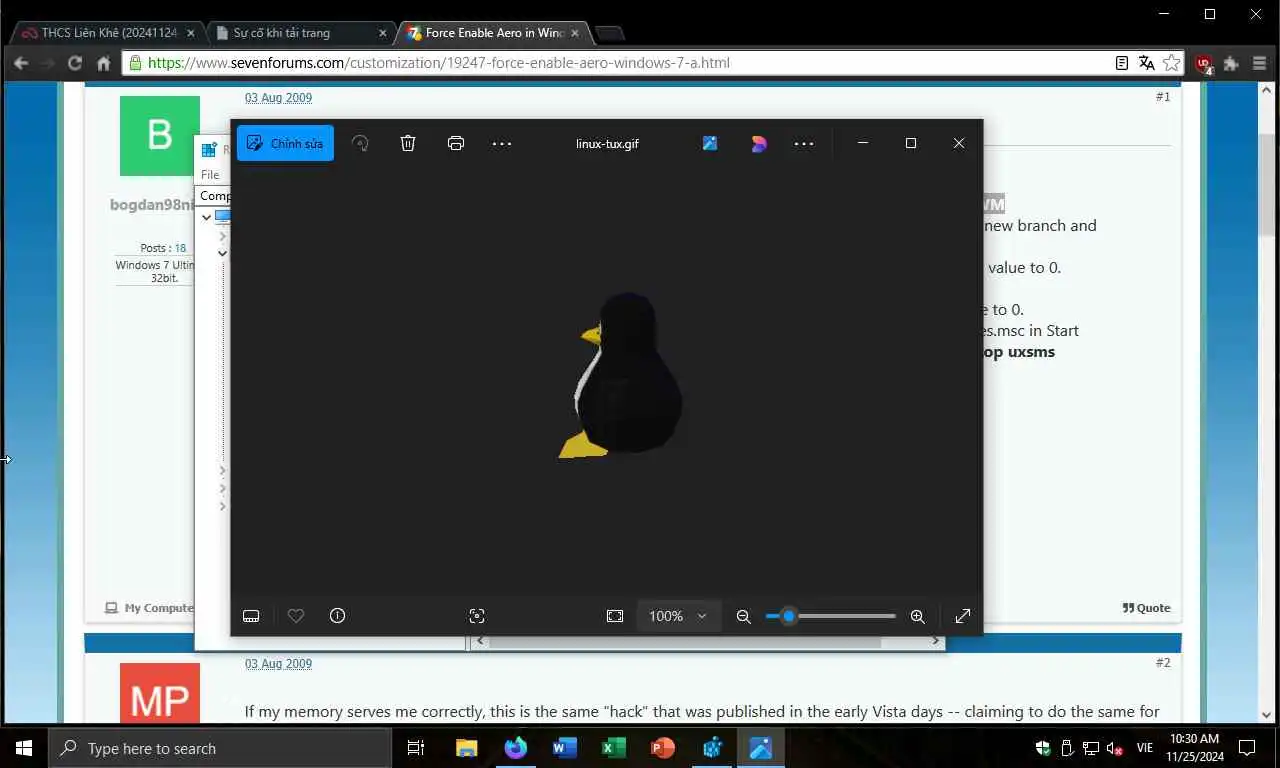Image resolution: width=1280 pixels, height=768 pixels.
Task: Open the uBlock Origin extension icon
Action: pos(1204,64)
